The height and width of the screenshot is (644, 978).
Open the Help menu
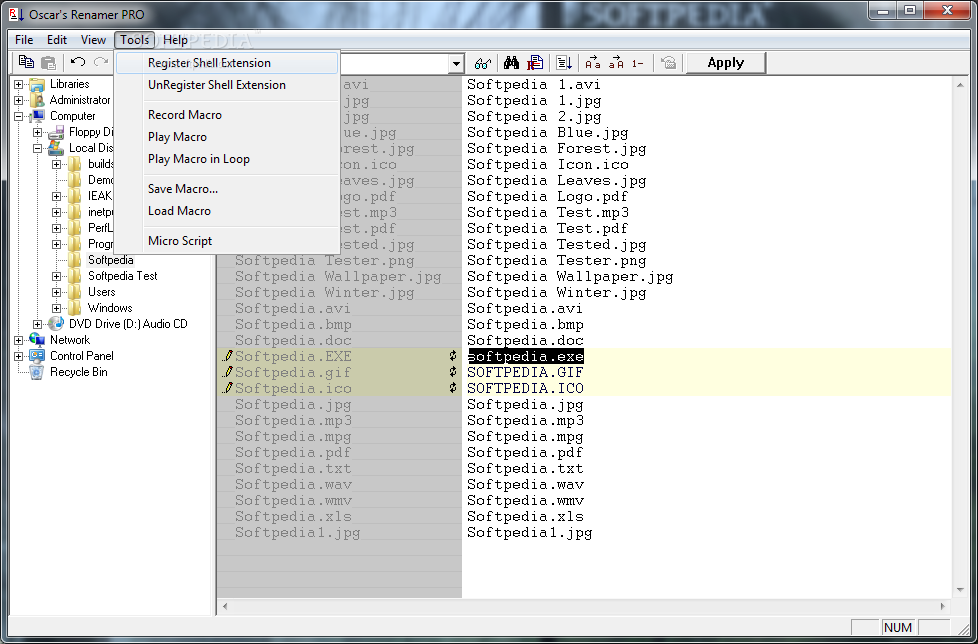175,40
